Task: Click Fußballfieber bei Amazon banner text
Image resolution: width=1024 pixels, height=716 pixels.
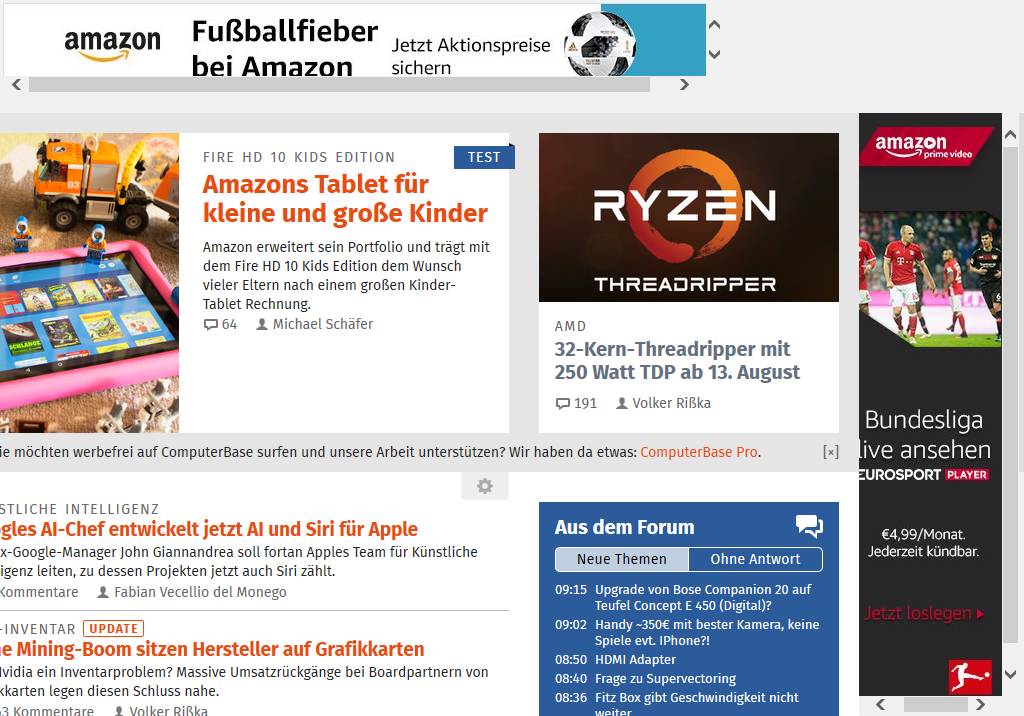Action: click(x=285, y=49)
